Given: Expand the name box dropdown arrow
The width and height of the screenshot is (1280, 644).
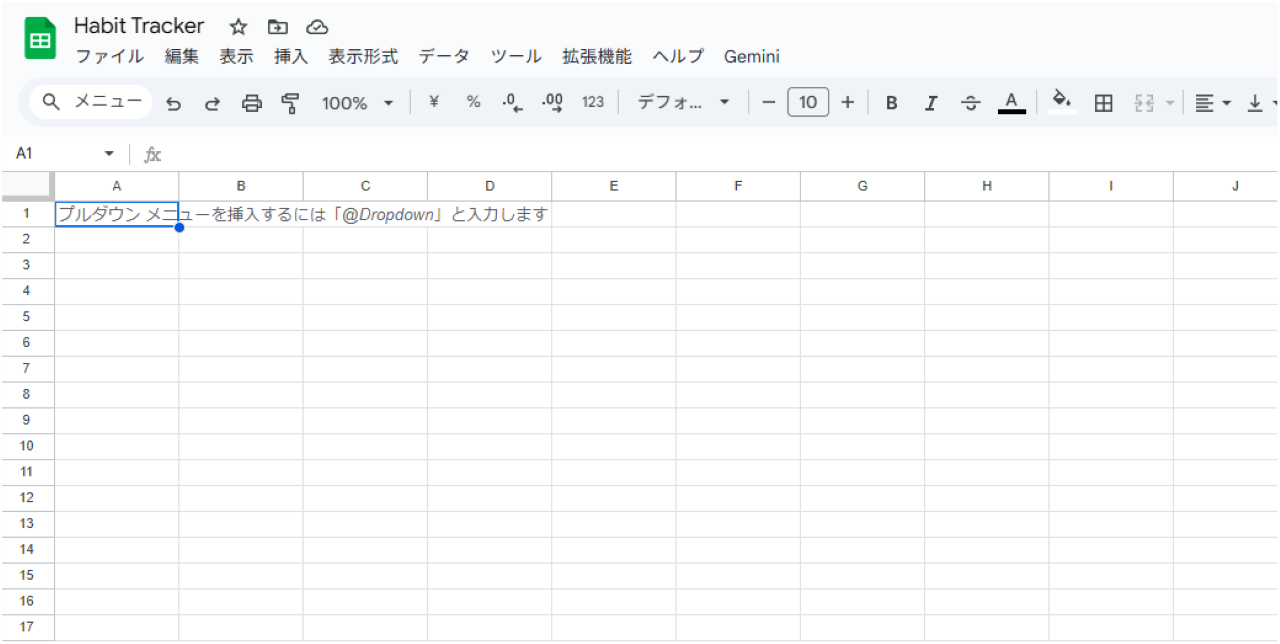Looking at the screenshot, I should [109, 154].
